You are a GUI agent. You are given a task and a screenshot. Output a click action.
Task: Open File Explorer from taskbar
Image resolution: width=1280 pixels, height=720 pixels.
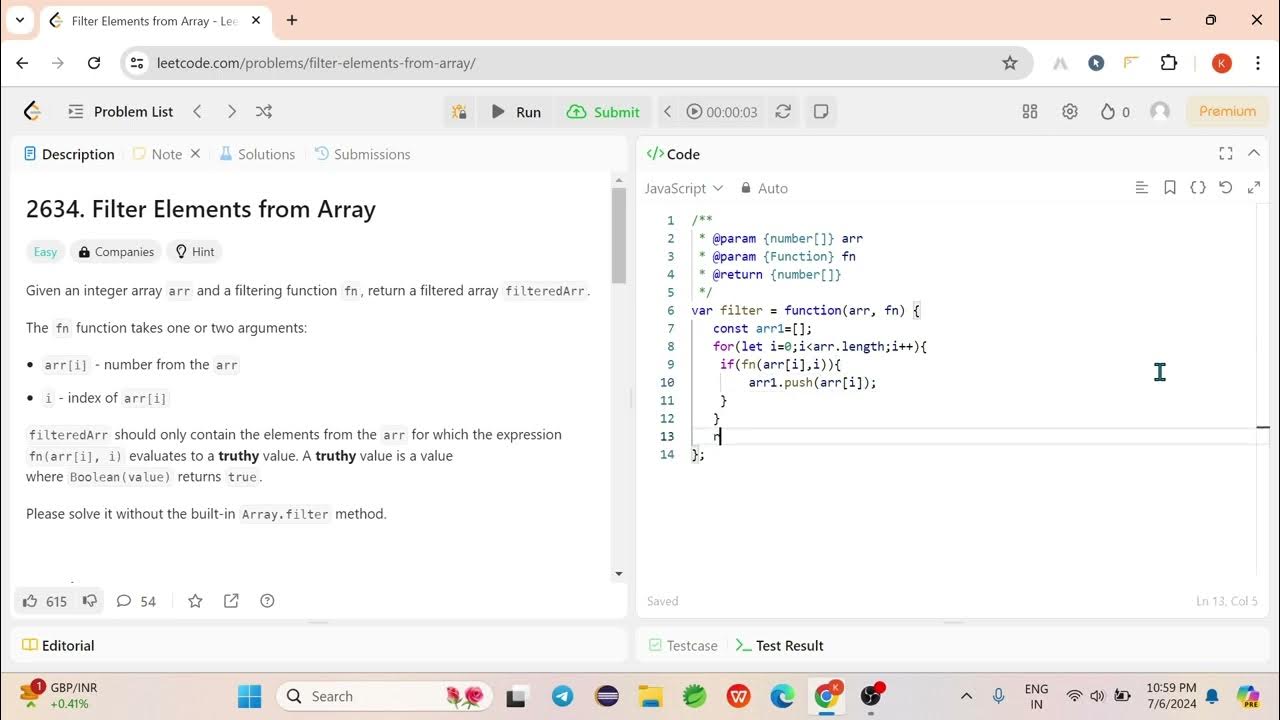click(650, 696)
